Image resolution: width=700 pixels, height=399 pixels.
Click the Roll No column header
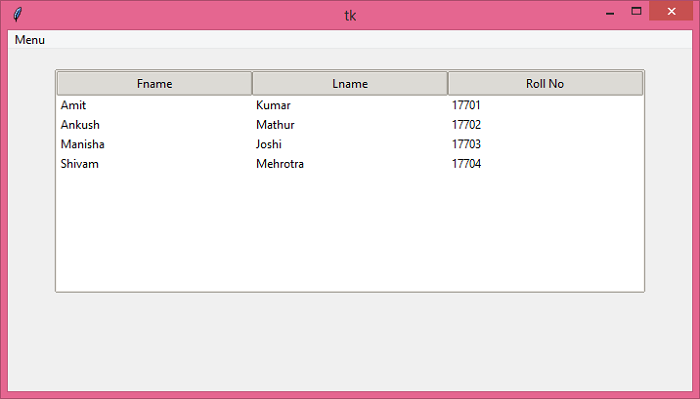point(545,83)
